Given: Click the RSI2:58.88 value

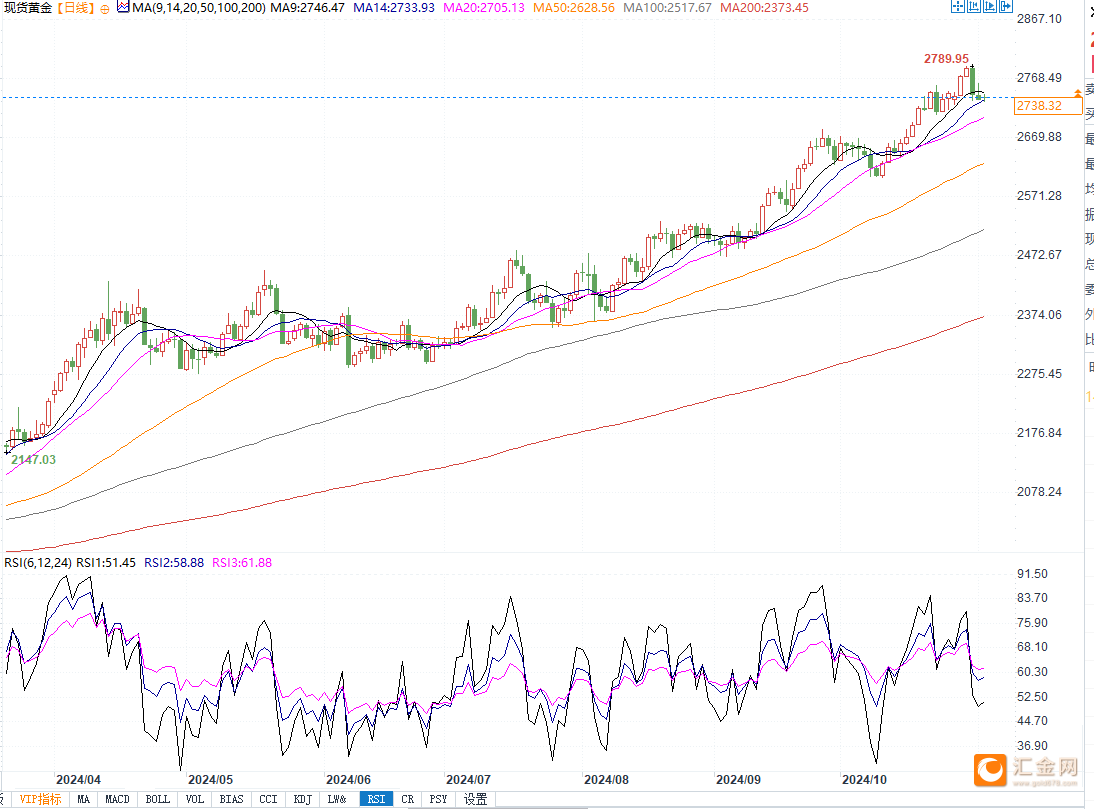Looking at the screenshot, I should (x=174, y=562).
